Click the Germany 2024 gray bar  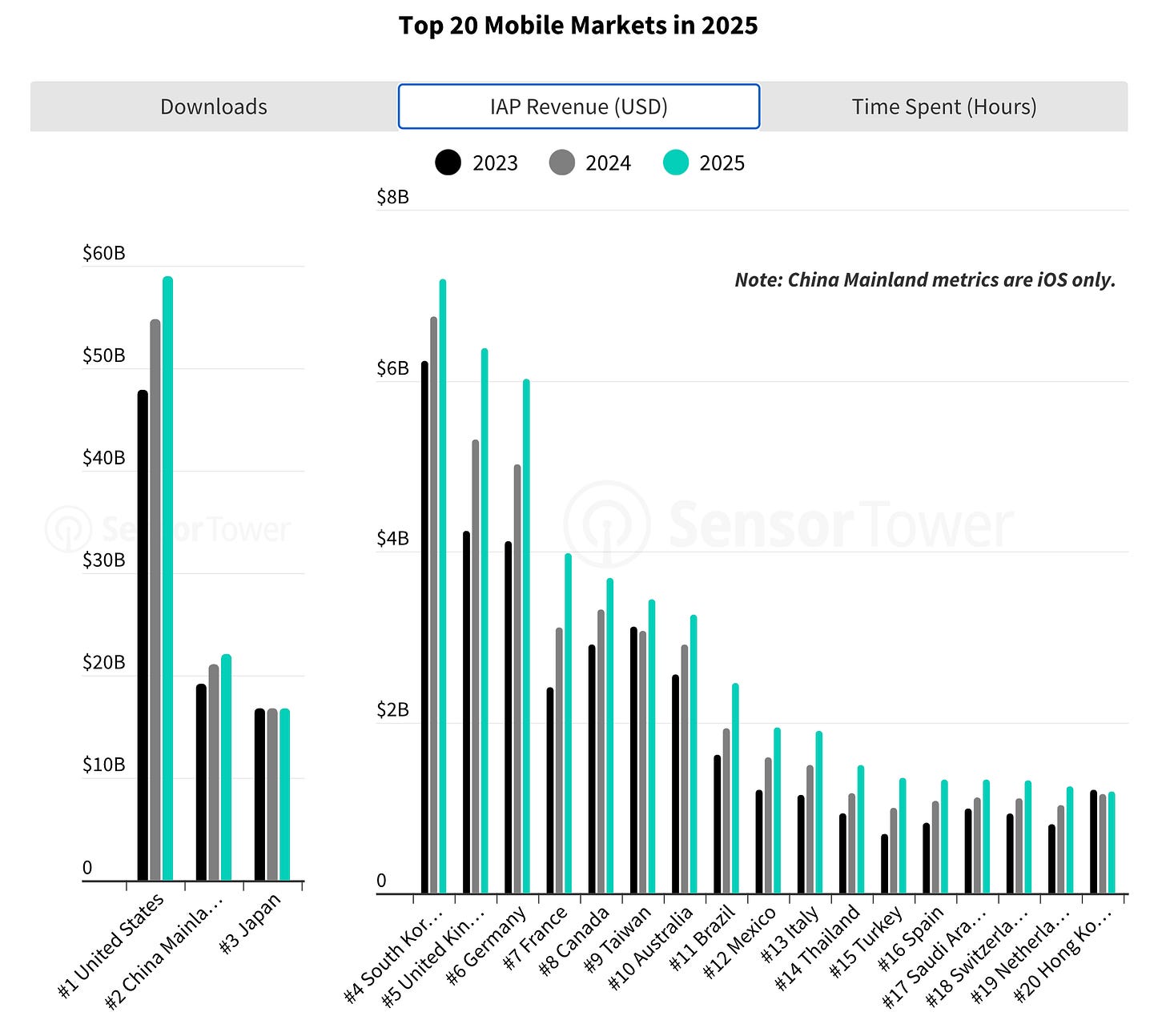pyautogui.click(x=517, y=679)
